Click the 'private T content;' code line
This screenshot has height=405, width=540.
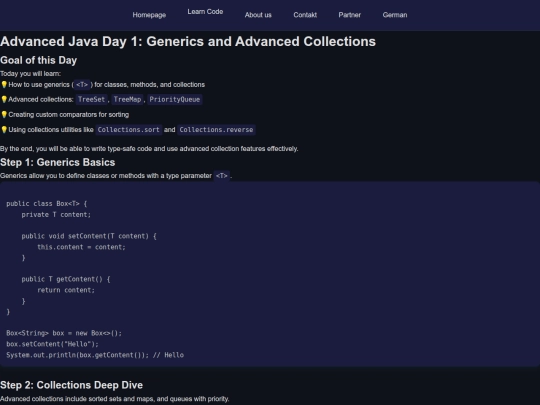pyautogui.click(x=56, y=215)
